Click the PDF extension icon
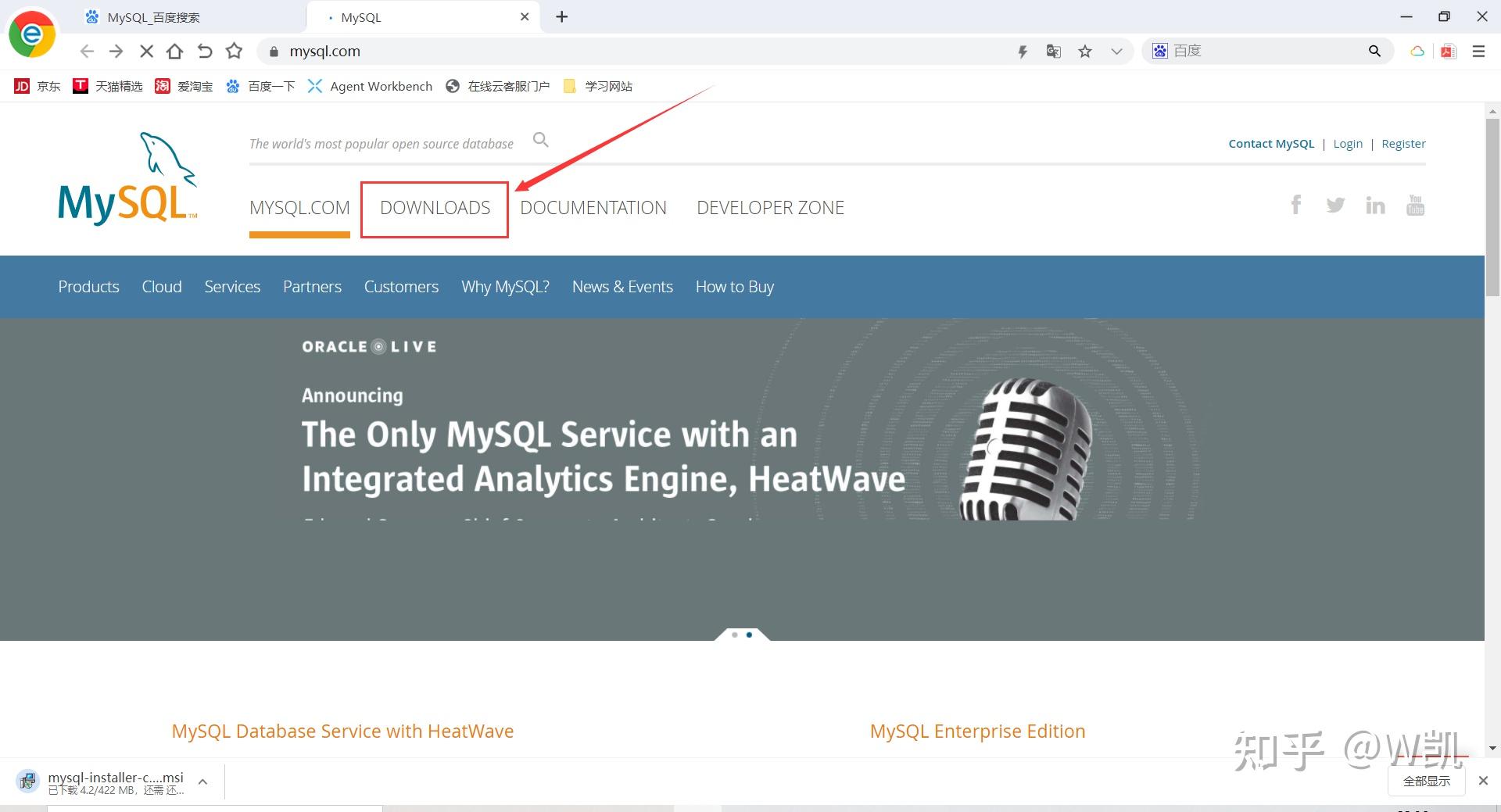 click(1448, 52)
